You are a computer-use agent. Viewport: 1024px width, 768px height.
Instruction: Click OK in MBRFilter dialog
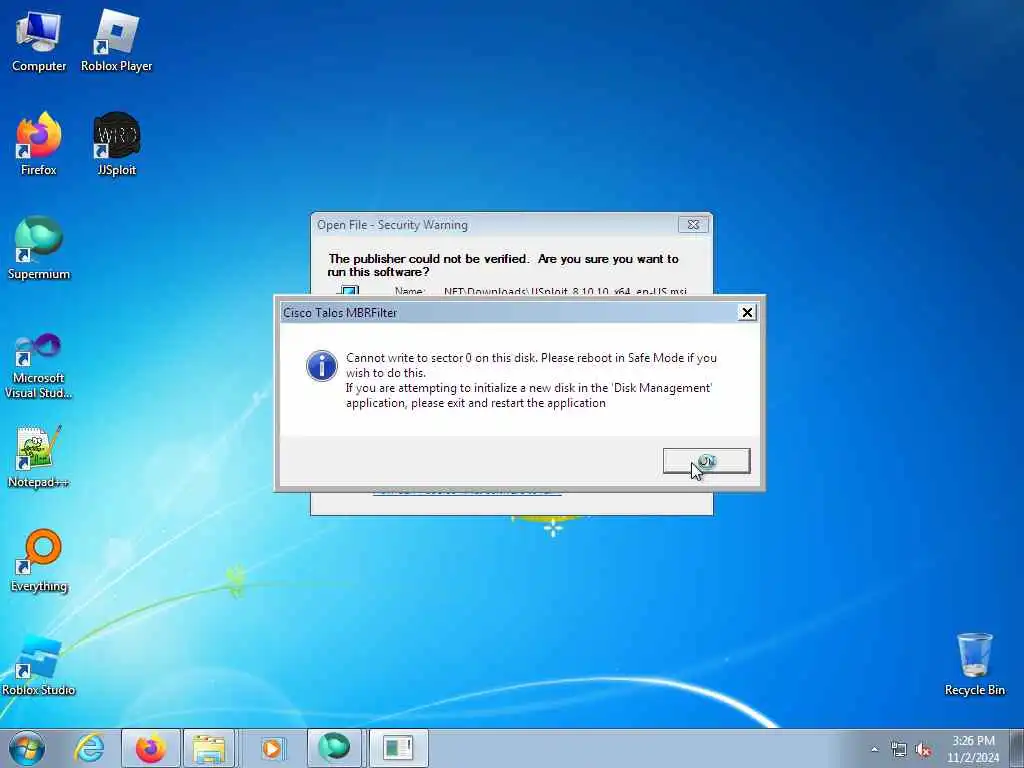pyautogui.click(x=707, y=461)
